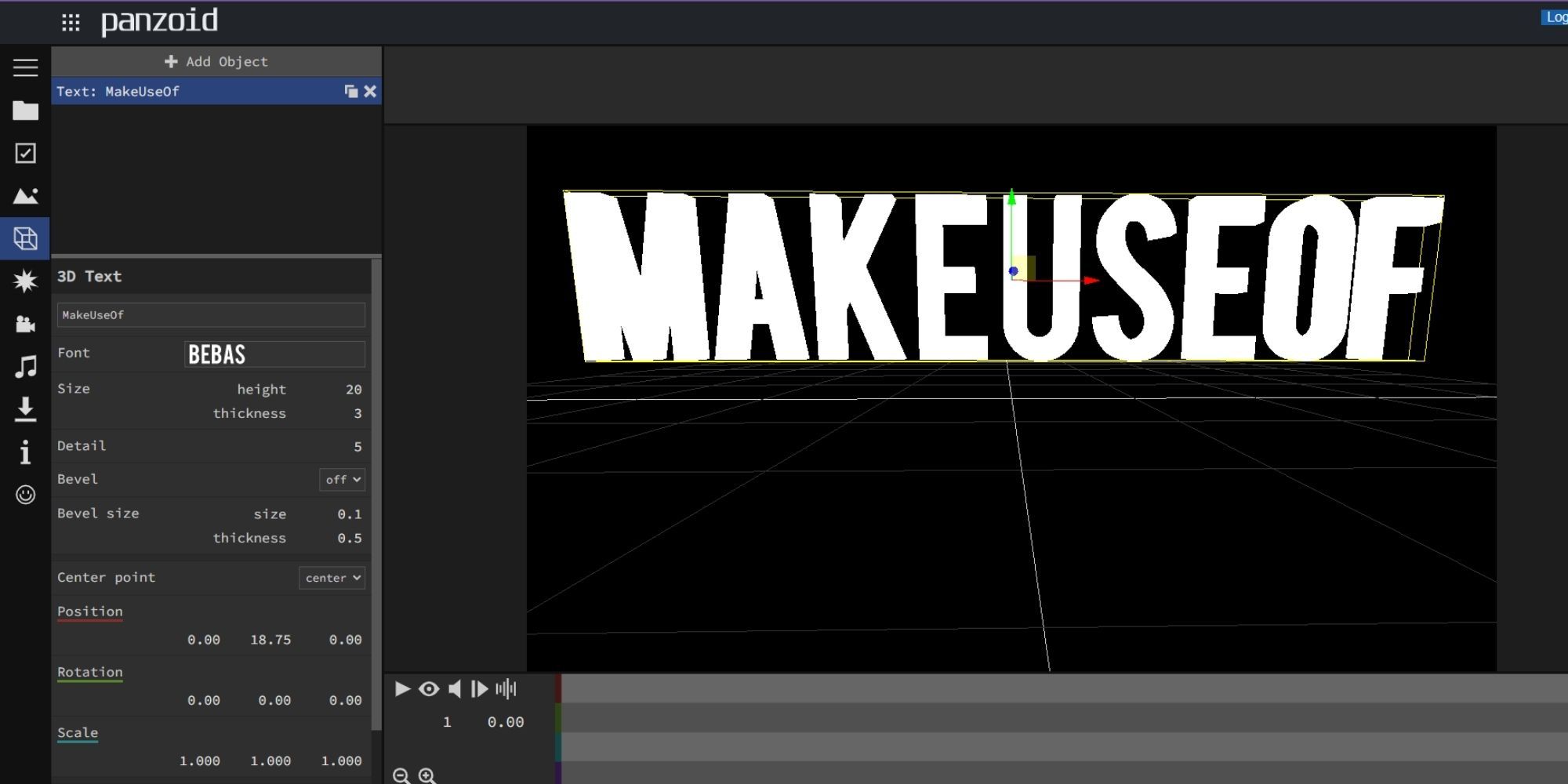Click the Position label
Viewport: 1568px width, 784px height.
[x=90, y=612]
